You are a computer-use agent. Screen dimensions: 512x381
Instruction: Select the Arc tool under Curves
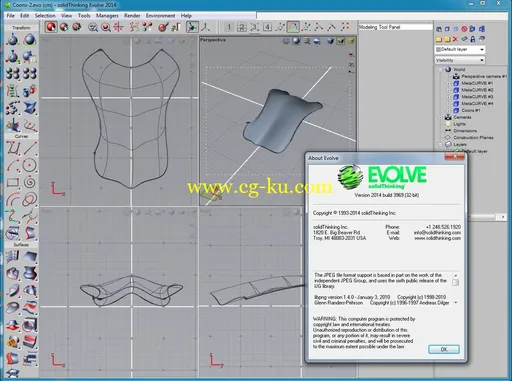click(13, 165)
